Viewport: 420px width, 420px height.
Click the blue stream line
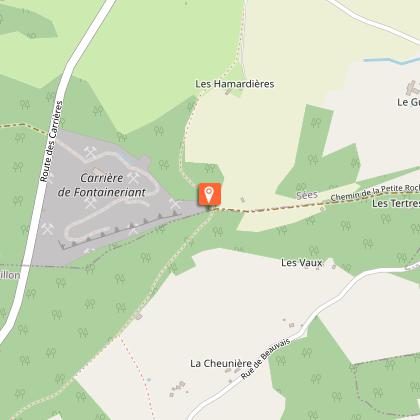click(392, 61)
